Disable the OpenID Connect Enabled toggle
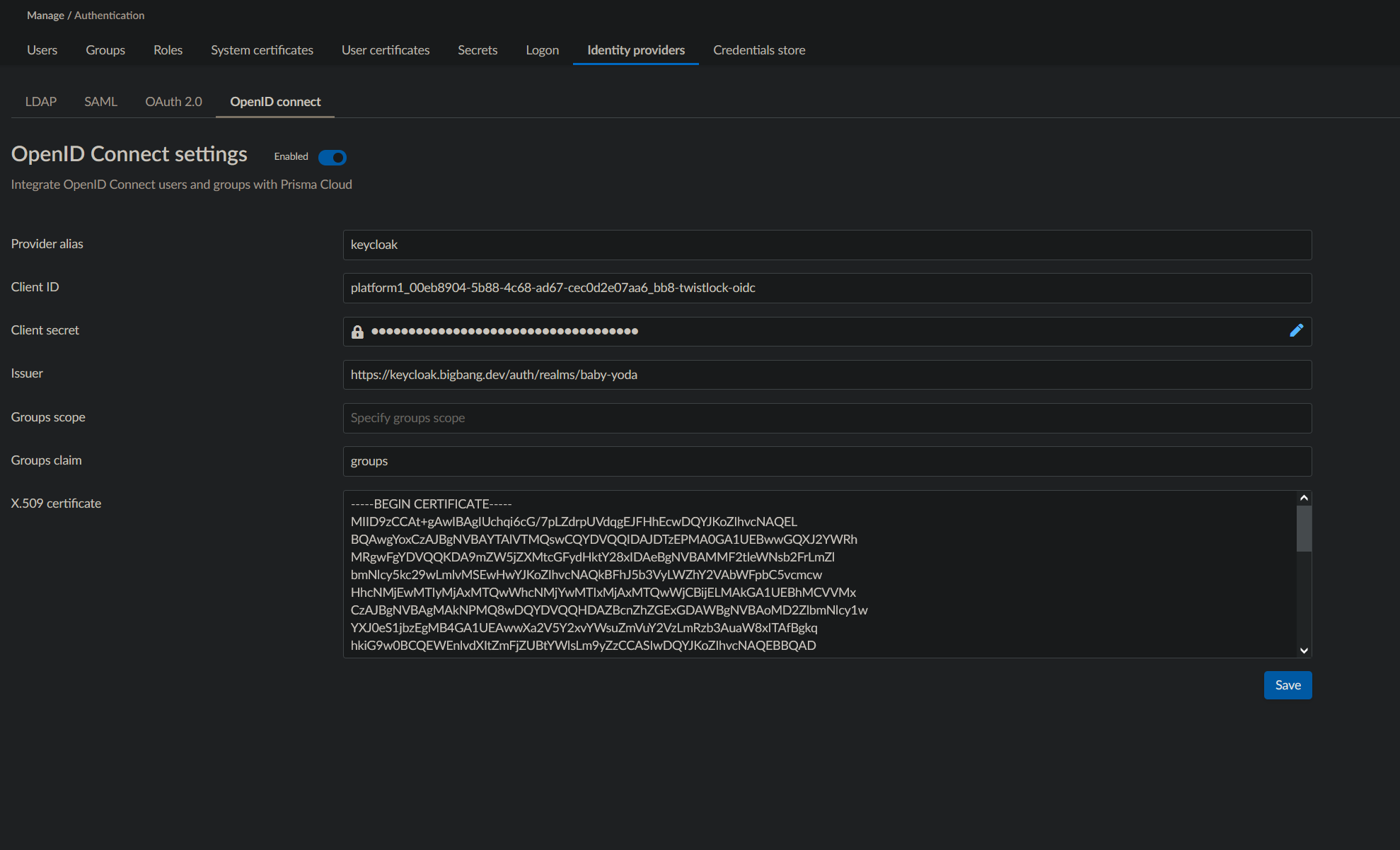 click(332, 157)
